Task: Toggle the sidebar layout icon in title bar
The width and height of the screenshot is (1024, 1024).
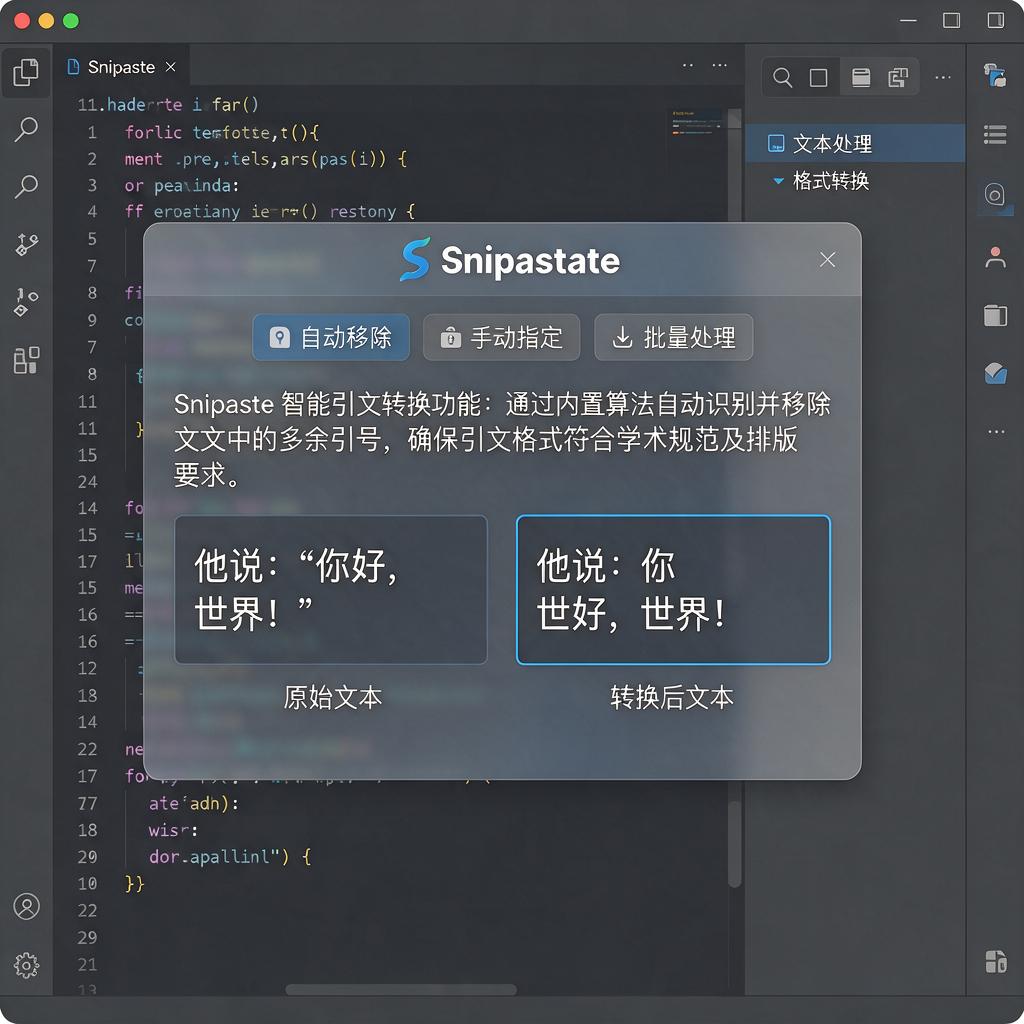Action: tap(995, 20)
